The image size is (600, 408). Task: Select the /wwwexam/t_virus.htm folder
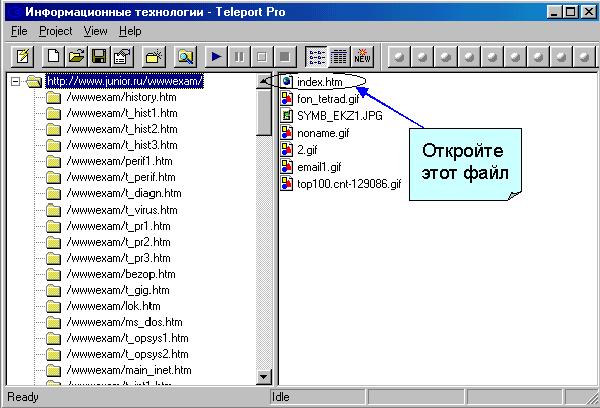point(121,210)
